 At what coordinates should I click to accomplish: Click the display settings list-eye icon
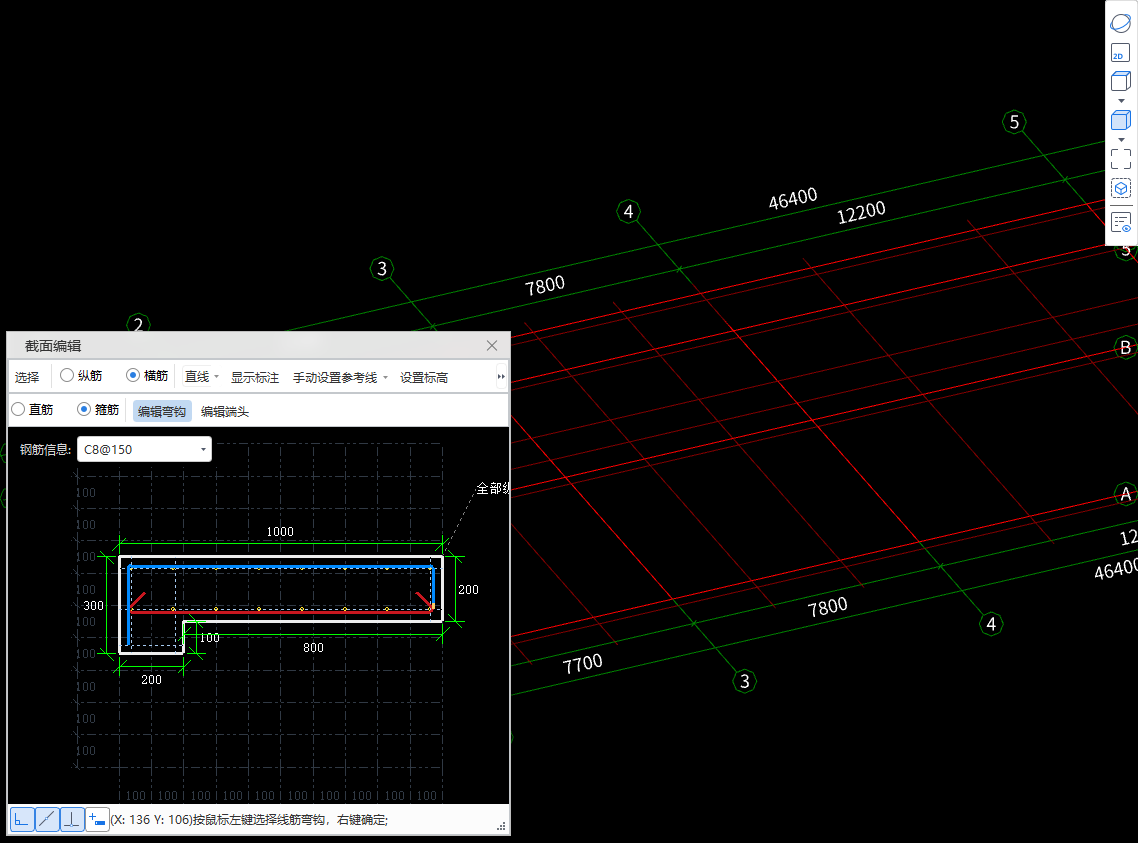1121,223
